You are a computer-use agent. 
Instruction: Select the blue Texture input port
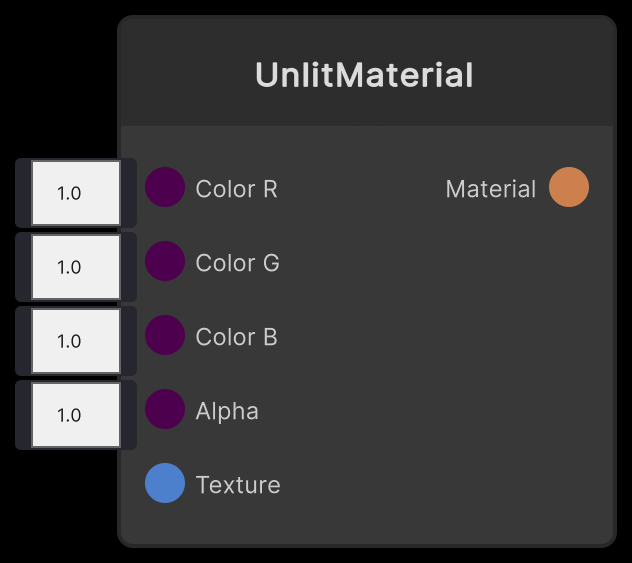(x=165, y=484)
